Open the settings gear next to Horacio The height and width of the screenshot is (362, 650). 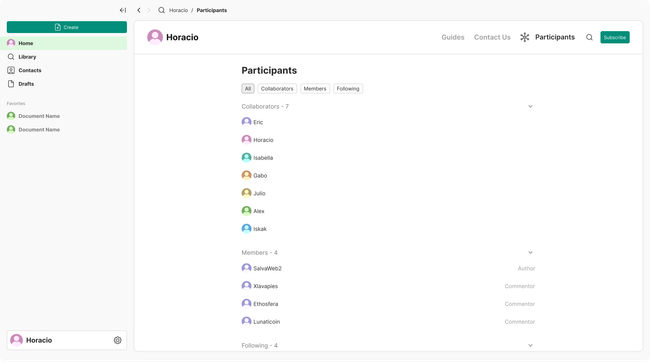[x=118, y=340]
